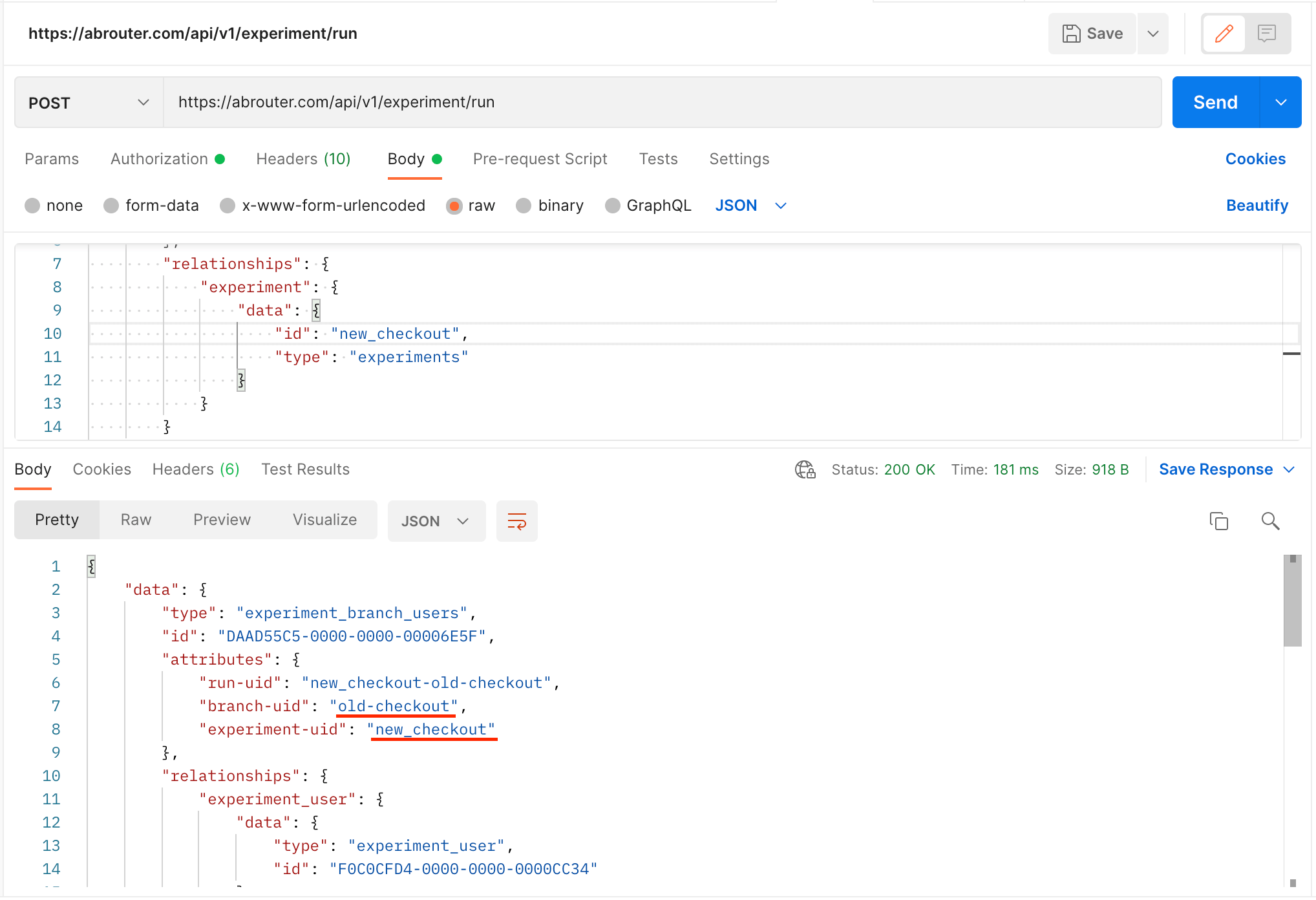Open the Pre-request Script tab
Viewport: 1316px width, 900px height.
tap(540, 159)
